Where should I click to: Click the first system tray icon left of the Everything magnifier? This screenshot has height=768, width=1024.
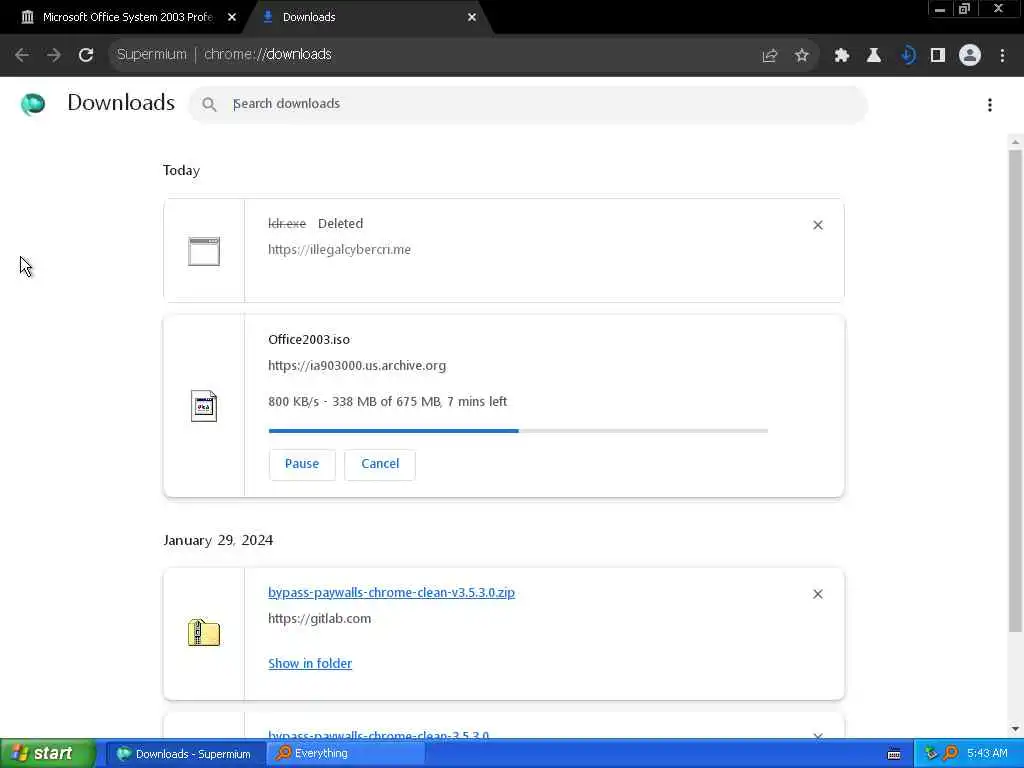click(931, 754)
